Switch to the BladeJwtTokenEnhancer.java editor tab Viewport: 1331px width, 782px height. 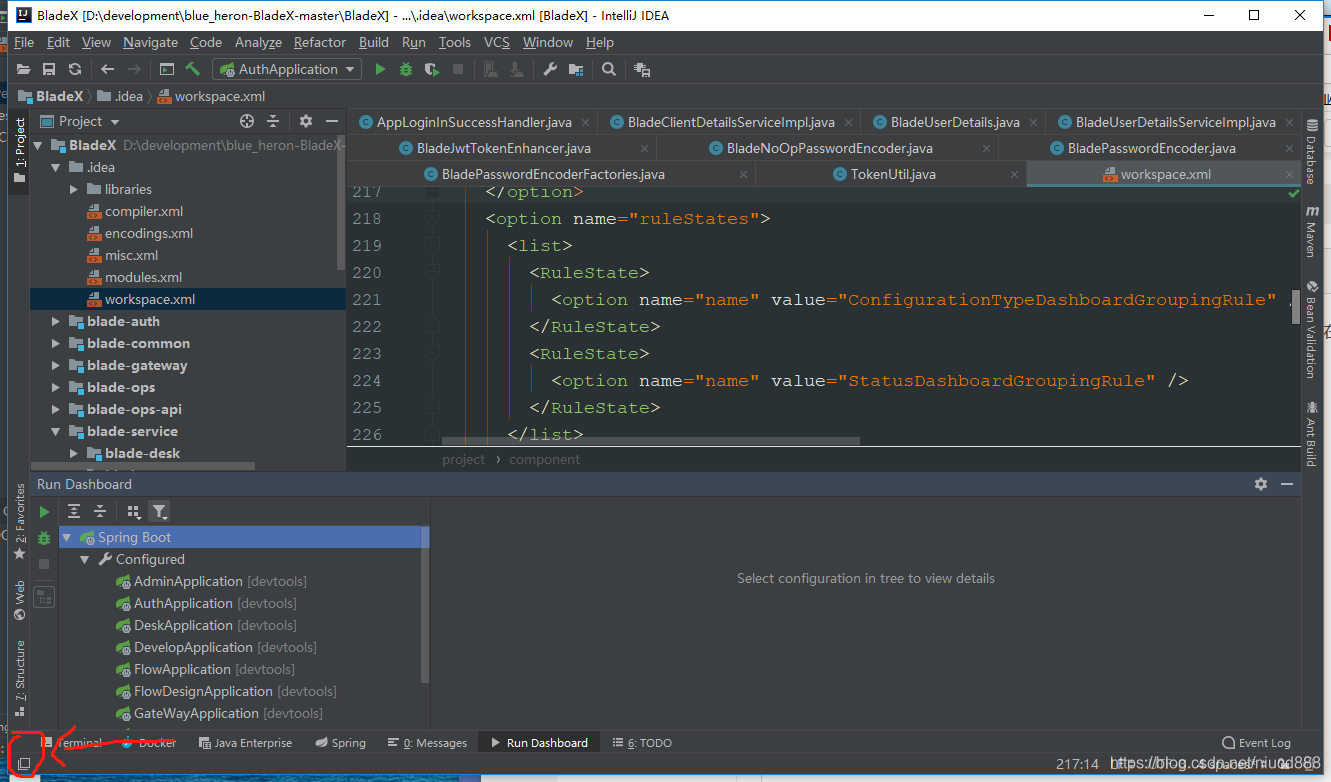[x=503, y=148]
